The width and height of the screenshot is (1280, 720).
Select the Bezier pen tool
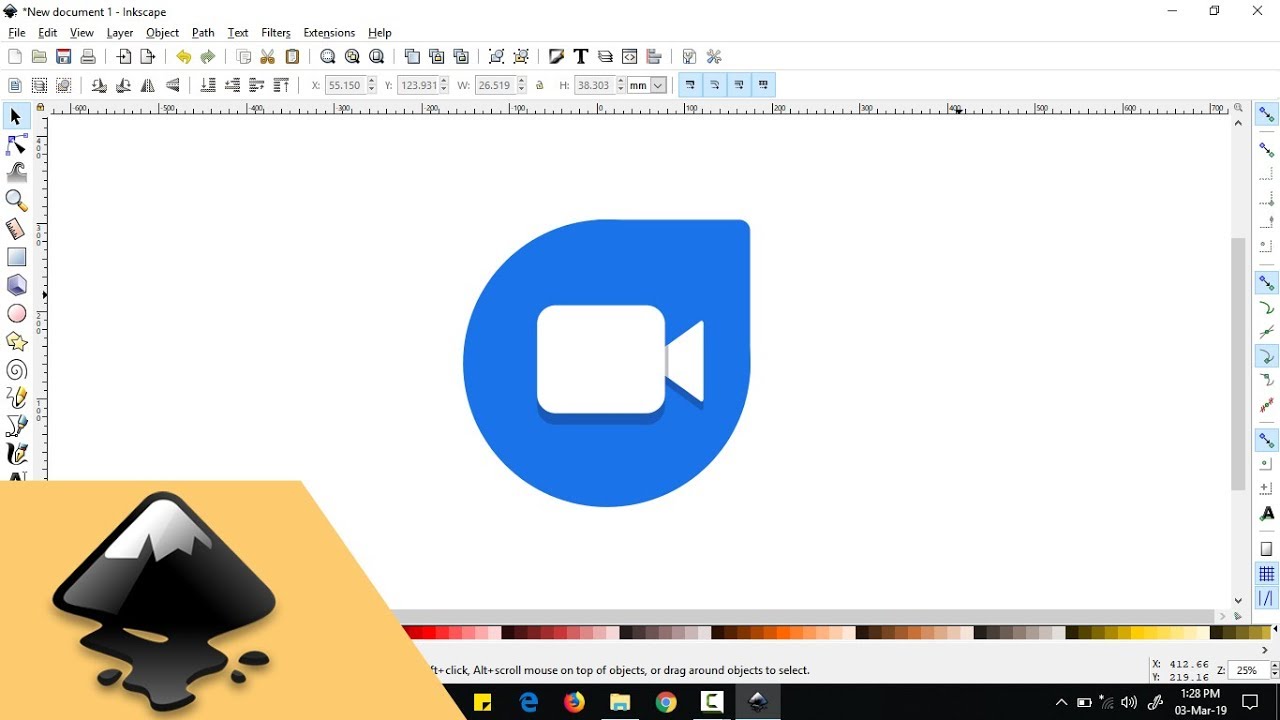point(16,426)
